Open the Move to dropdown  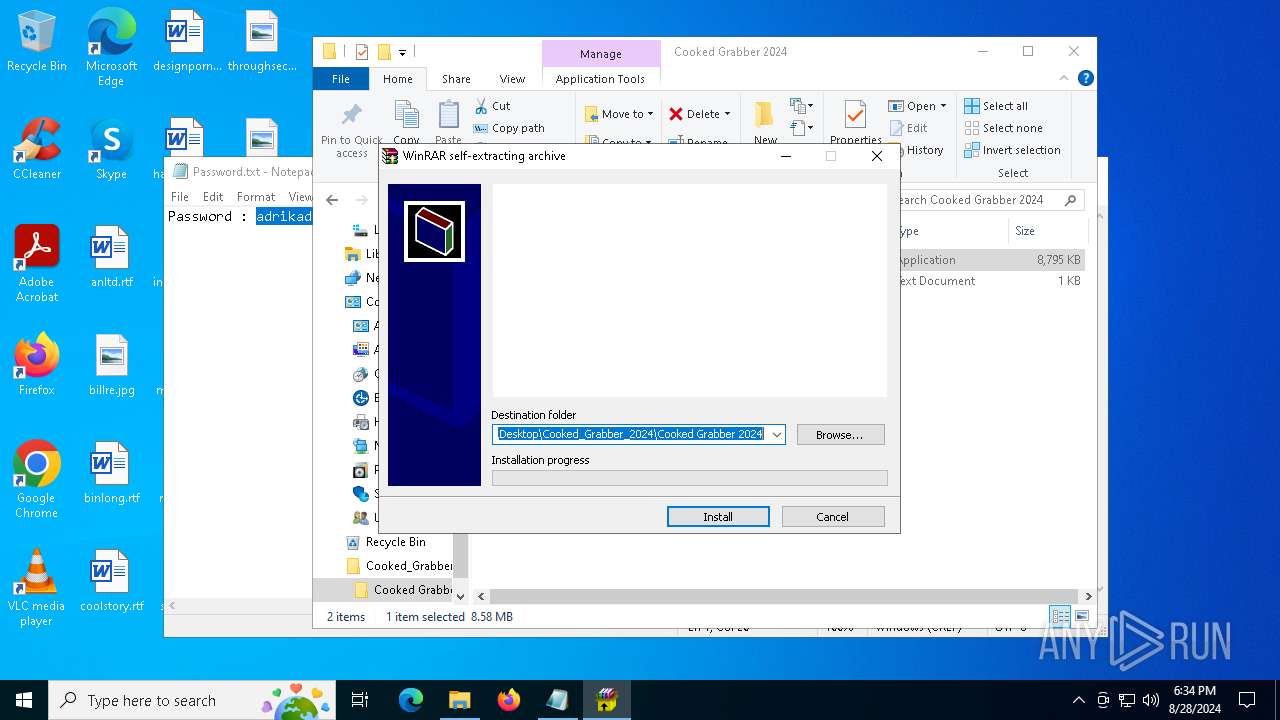pos(619,114)
